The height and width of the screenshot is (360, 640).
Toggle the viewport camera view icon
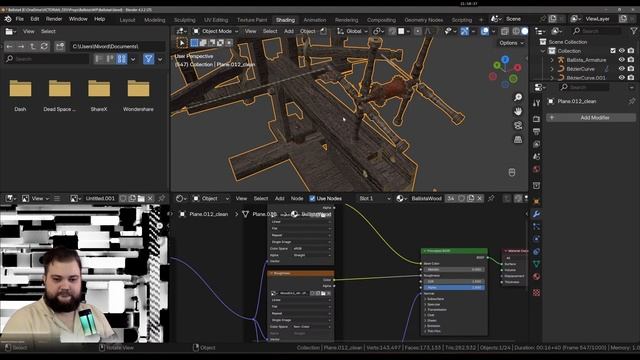click(518, 125)
